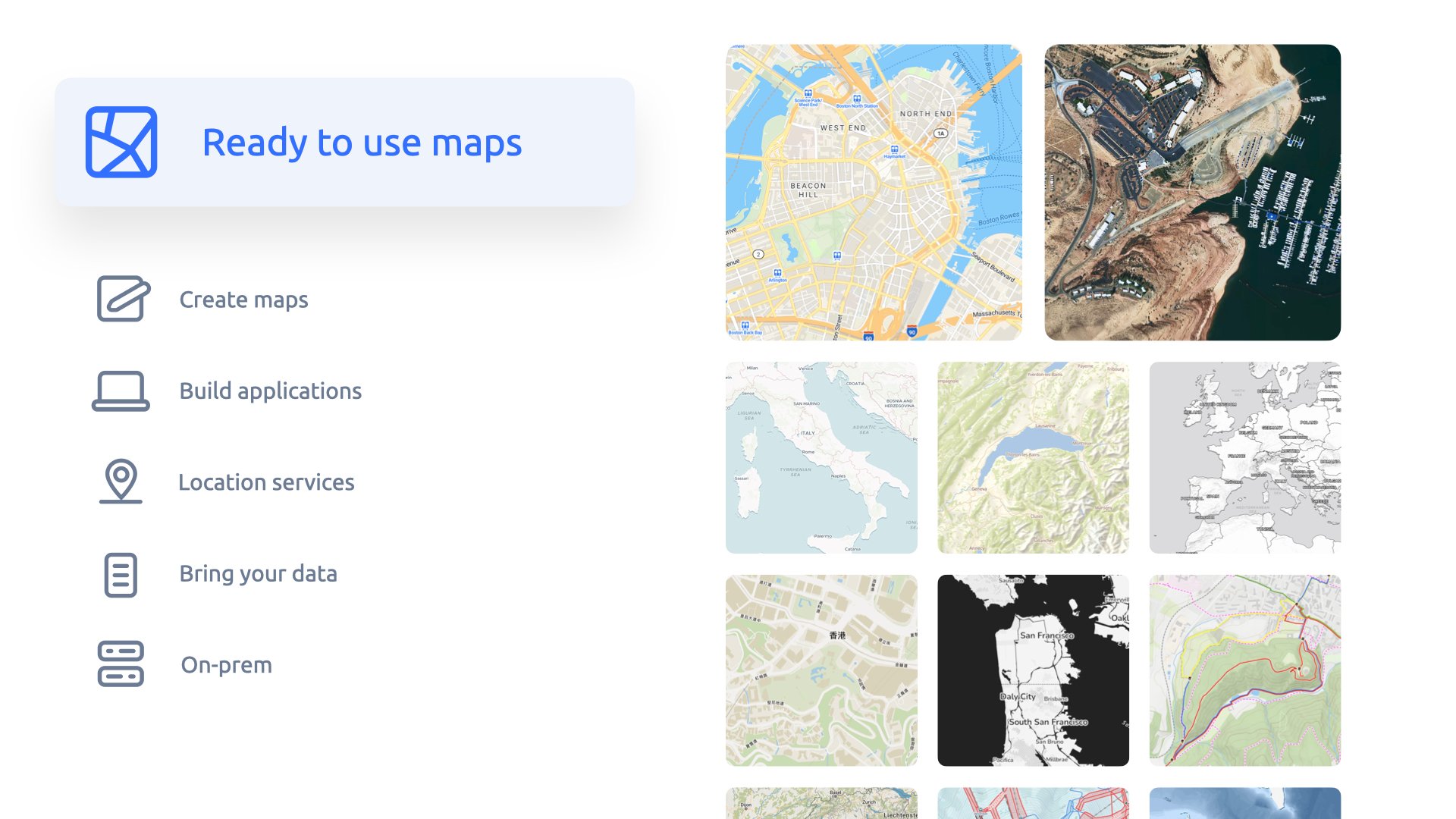The width and height of the screenshot is (1456, 819).
Task: Select the Italy basic map thumbnail
Action: pos(821,457)
